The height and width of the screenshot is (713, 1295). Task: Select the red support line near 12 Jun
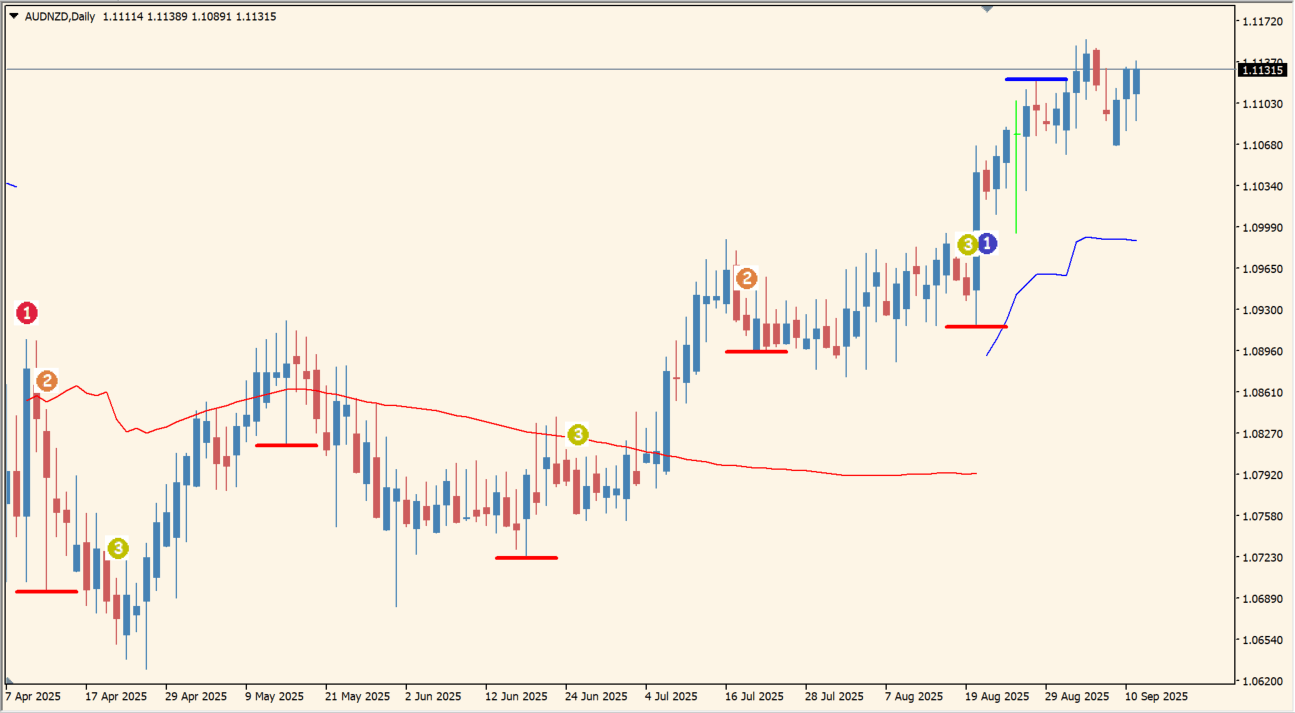coord(526,557)
